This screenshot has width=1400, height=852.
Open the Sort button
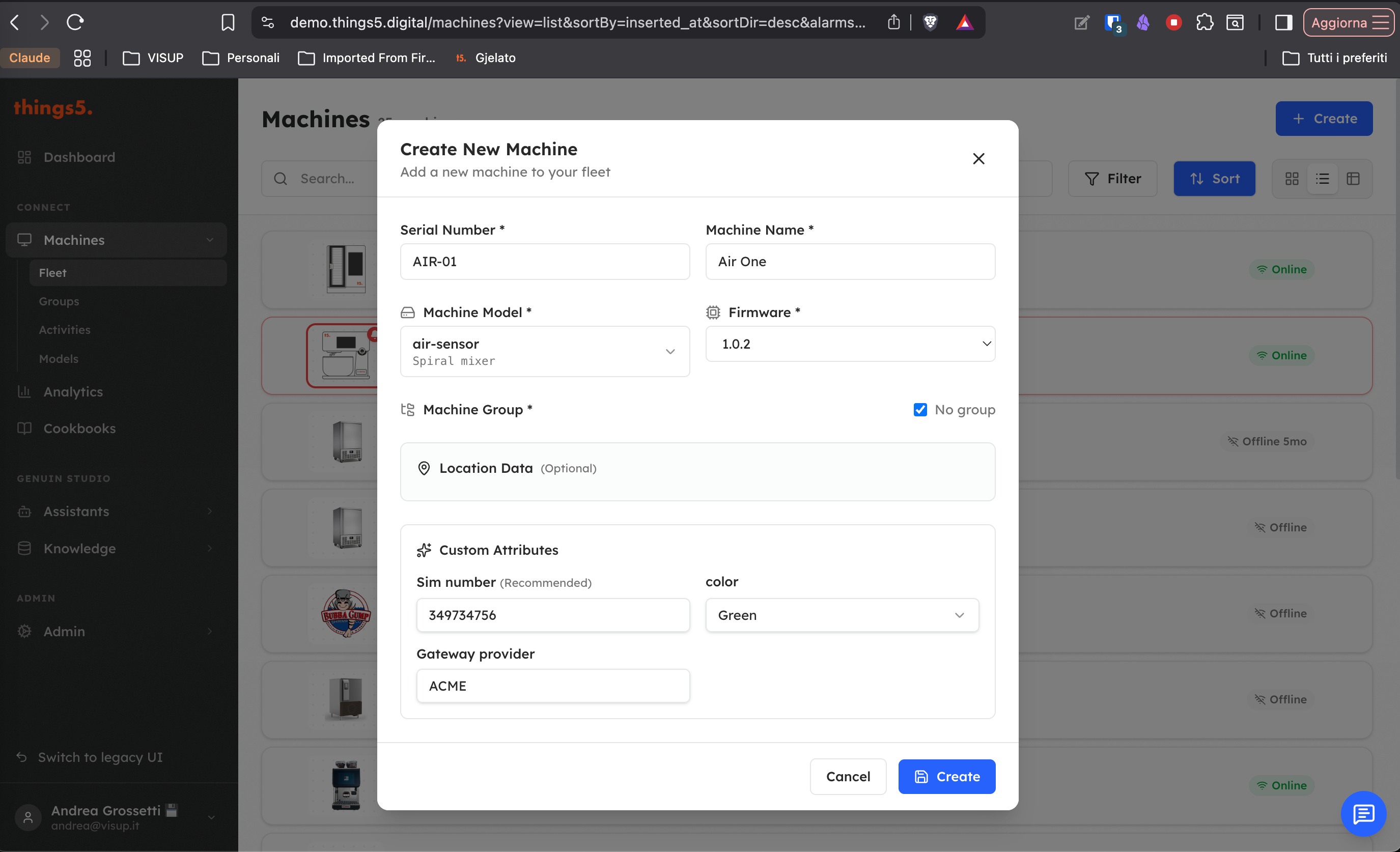click(1214, 178)
